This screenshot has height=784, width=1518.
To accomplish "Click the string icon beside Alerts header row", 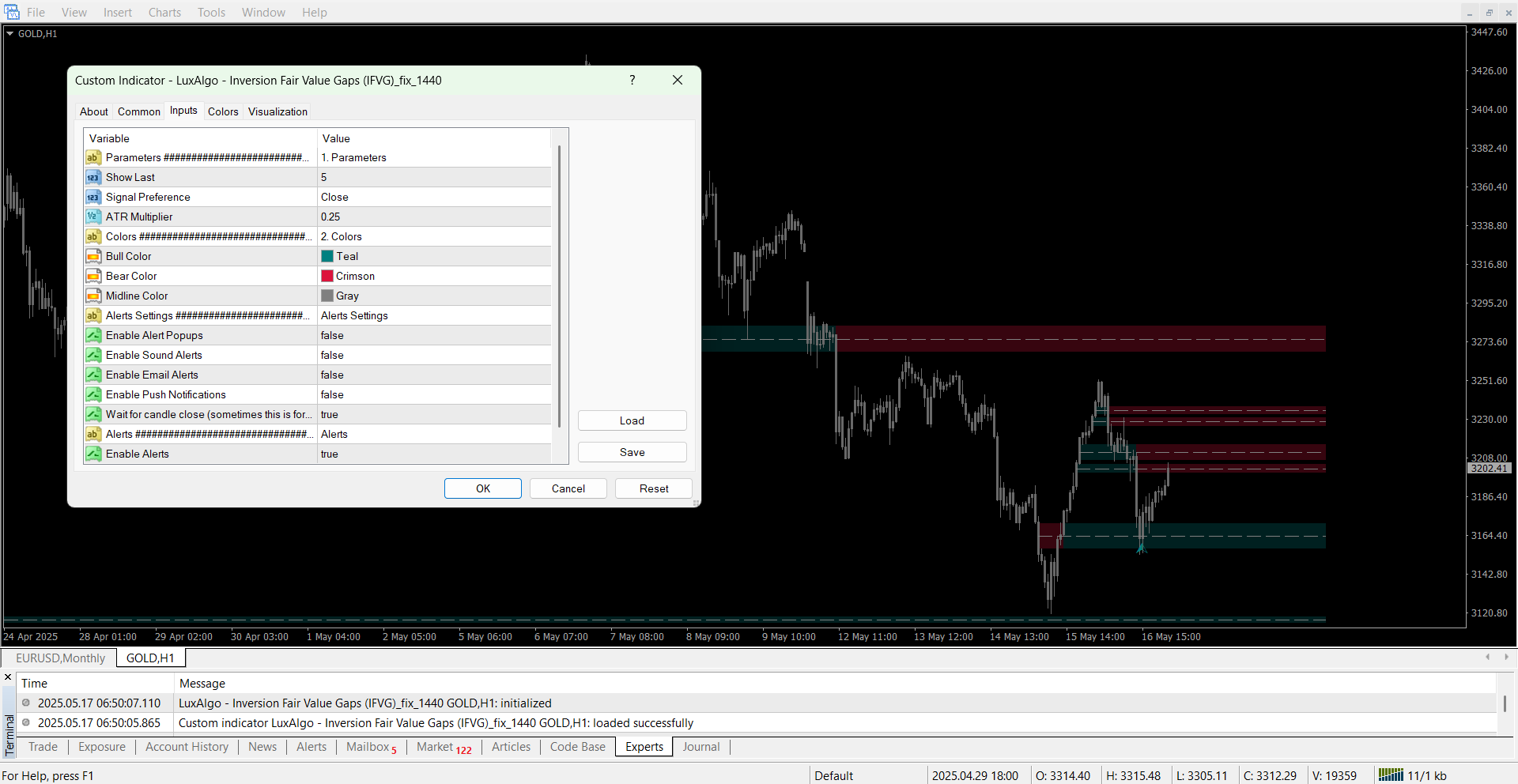I will pyautogui.click(x=93, y=434).
